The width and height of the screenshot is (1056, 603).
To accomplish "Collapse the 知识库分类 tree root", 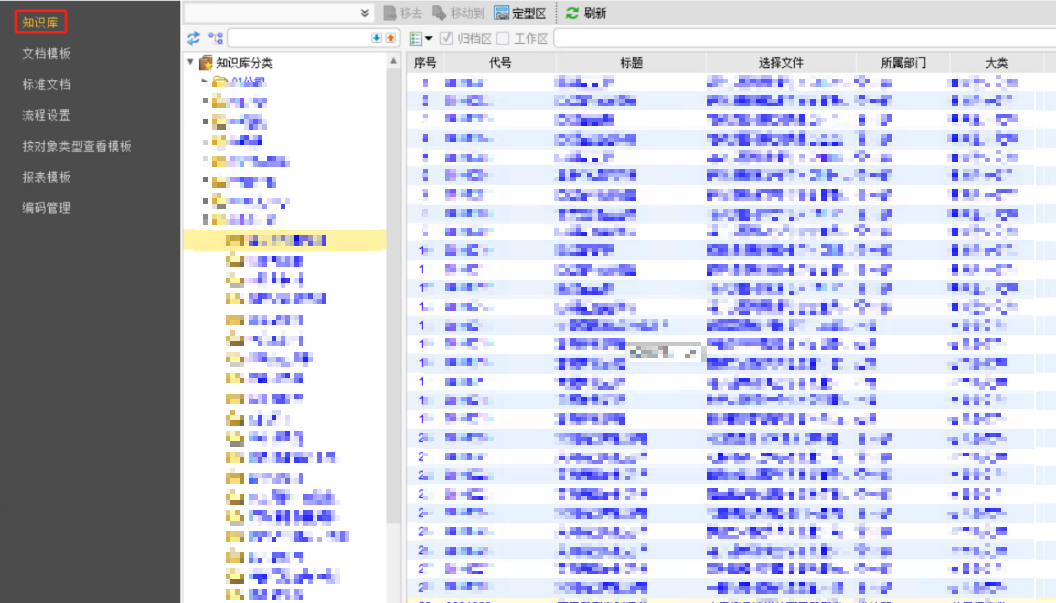I will tap(191, 63).
